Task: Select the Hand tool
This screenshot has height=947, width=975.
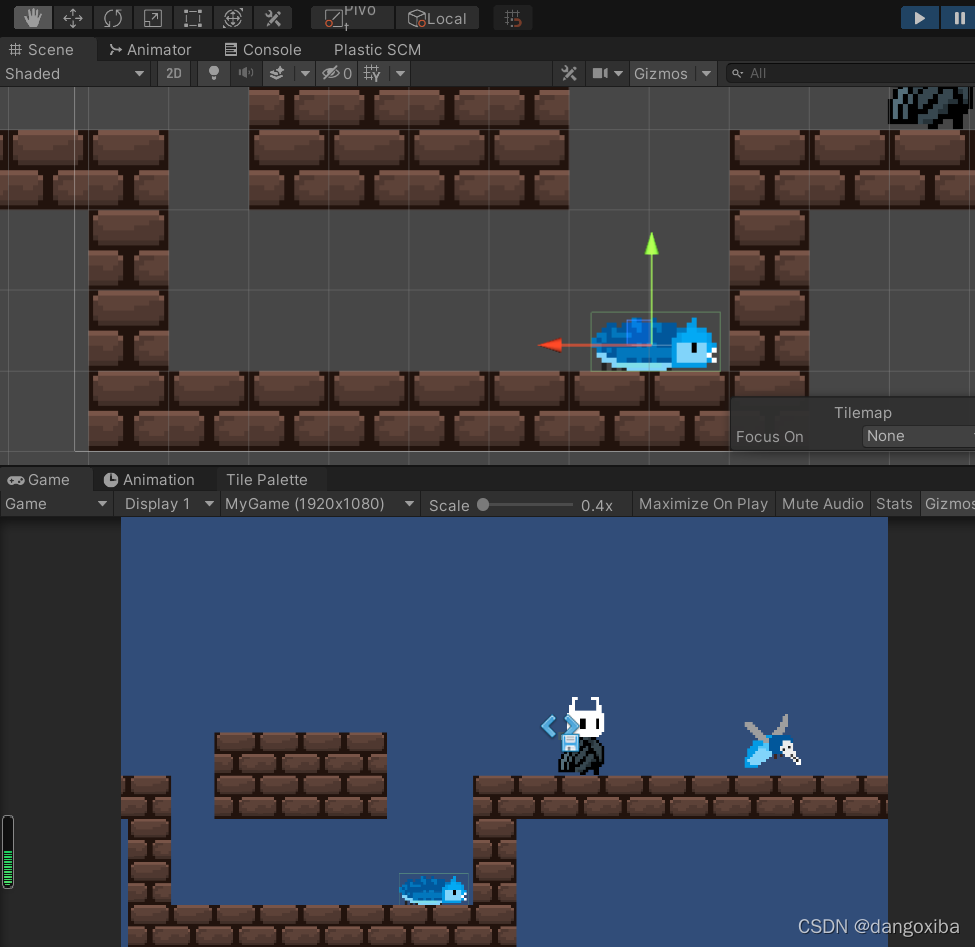Action: (33, 18)
